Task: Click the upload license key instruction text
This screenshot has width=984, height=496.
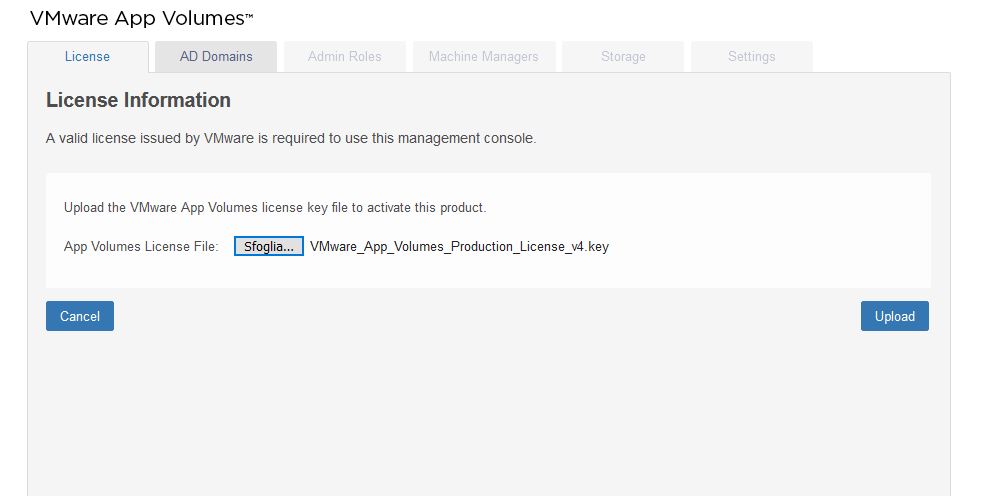Action: tap(275, 208)
